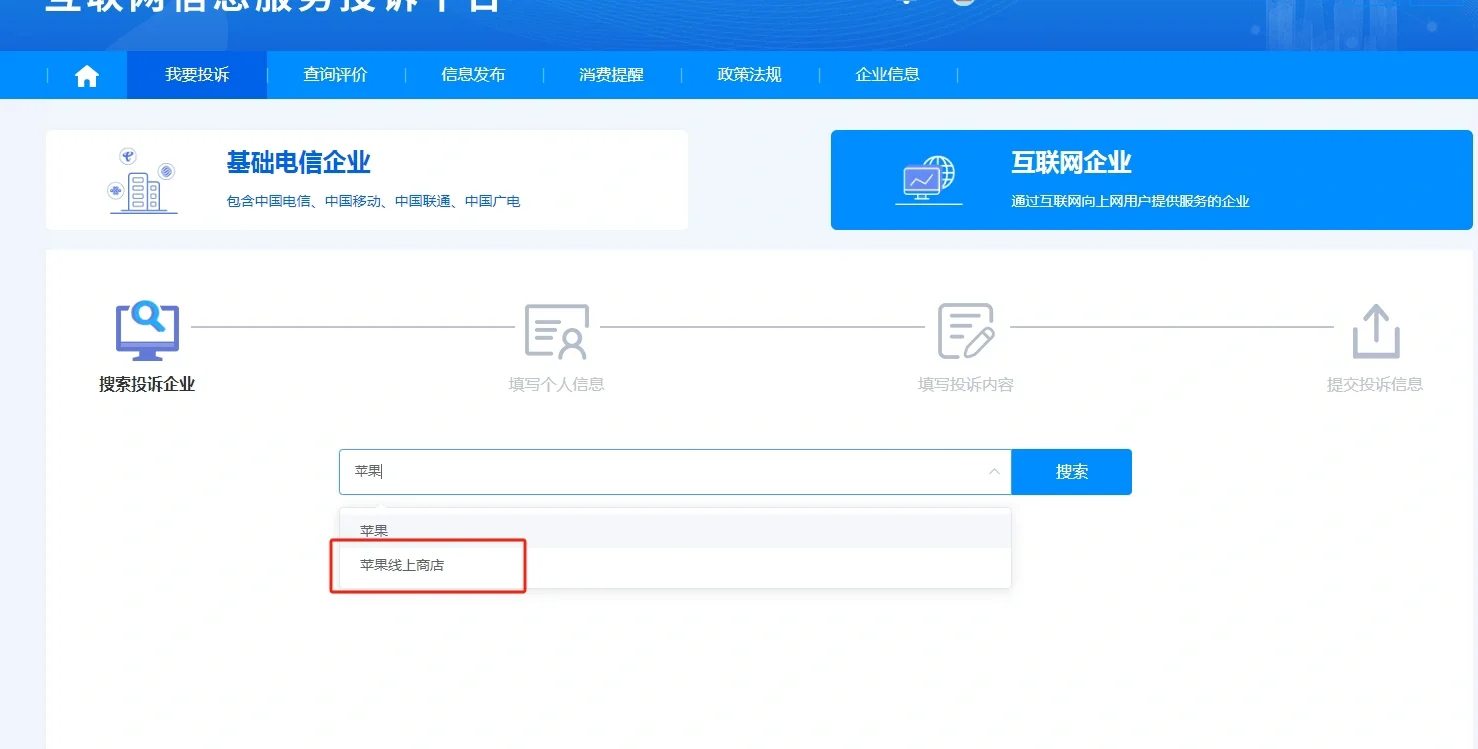Click the 搜索投诉企业 magnifier monitor icon
1478x749 pixels.
click(x=146, y=330)
